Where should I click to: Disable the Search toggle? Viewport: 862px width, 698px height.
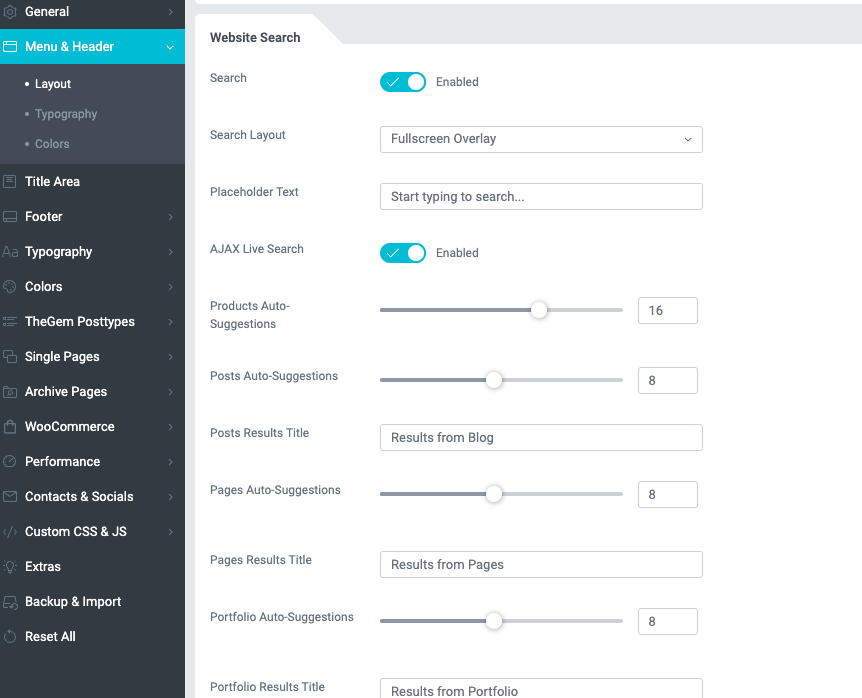point(403,82)
